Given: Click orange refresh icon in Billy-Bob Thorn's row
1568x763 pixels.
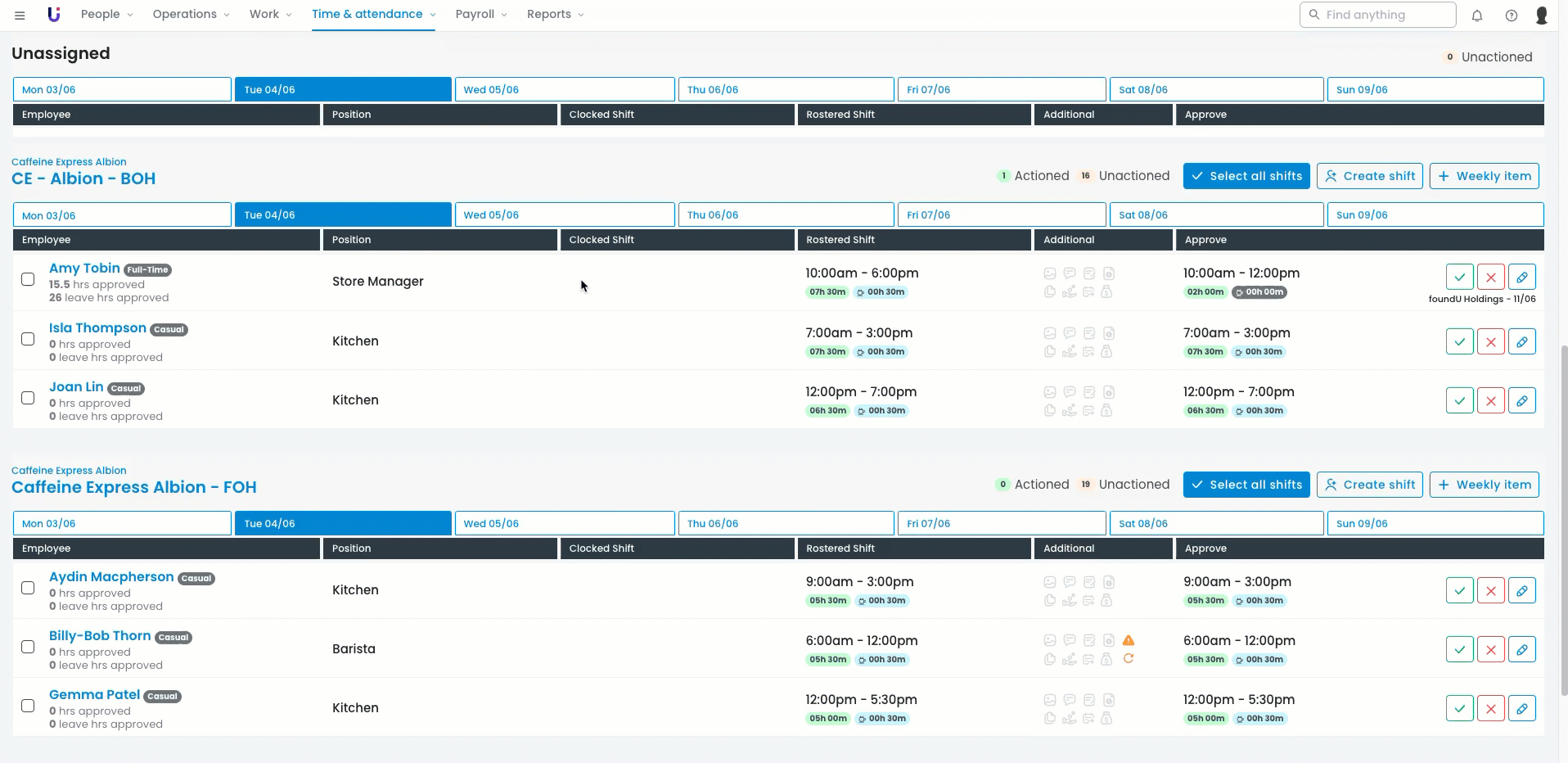Looking at the screenshot, I should click(x=1129, y=659).
